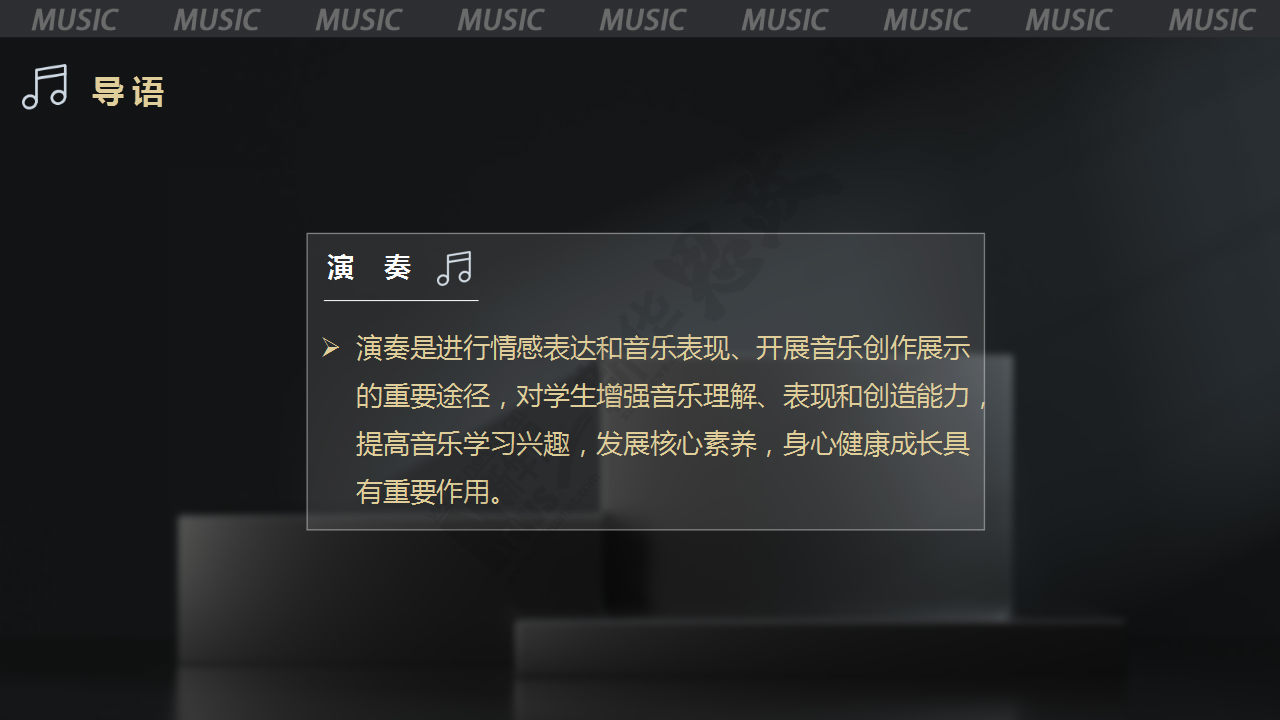Click the white underline beneath 演奏 heading
This screenshot has width=1280, height=720.
click(401, 300)
